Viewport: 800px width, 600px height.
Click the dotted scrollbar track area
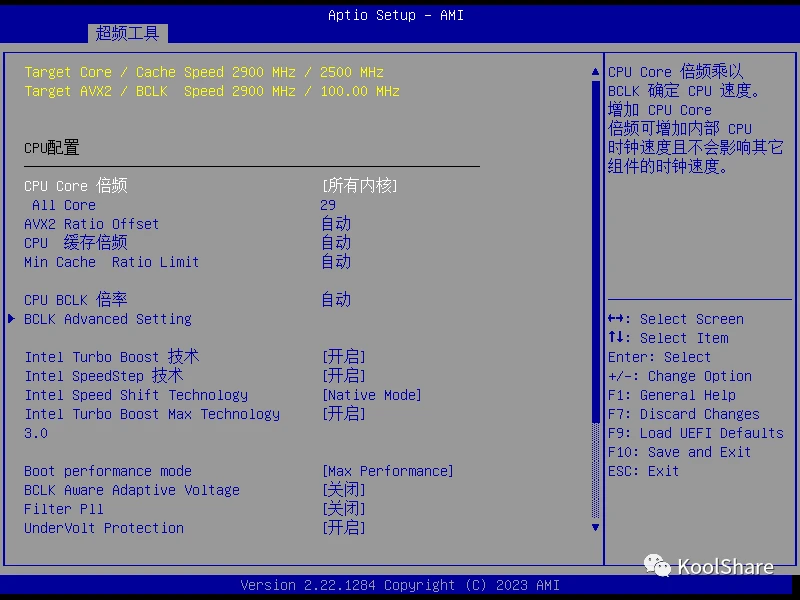coord(595,470)
